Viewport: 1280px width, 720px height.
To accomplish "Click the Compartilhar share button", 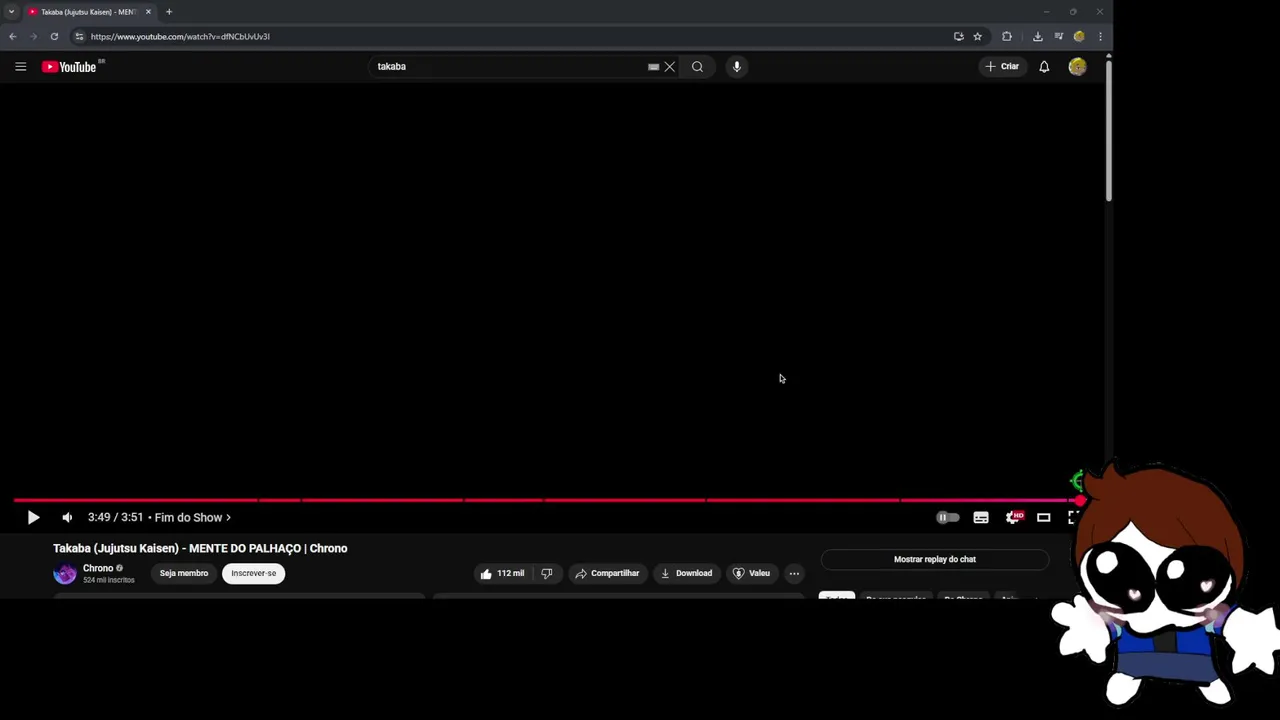I will tap(607, 574).
